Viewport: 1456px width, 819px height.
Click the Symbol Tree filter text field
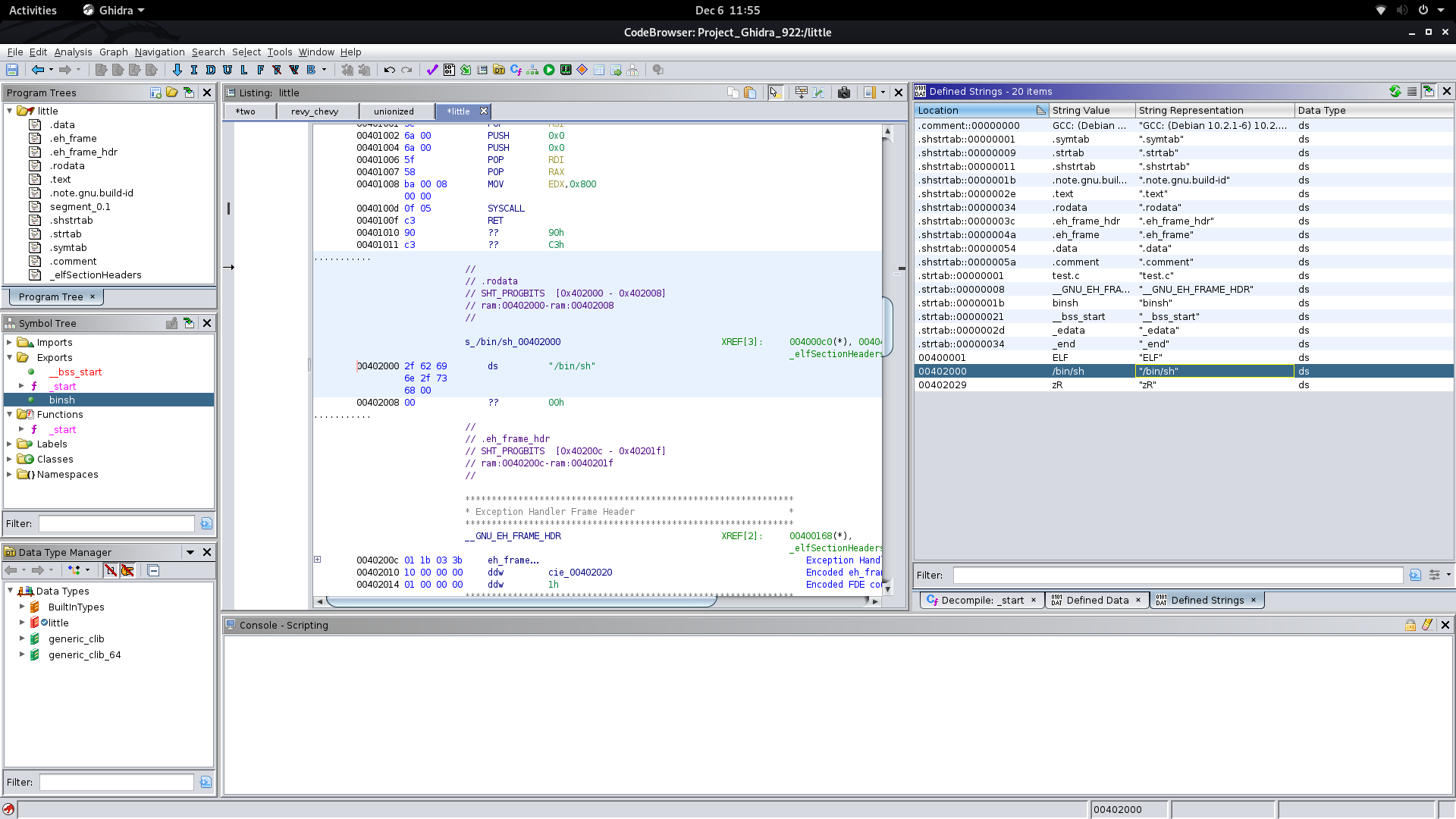116,523
